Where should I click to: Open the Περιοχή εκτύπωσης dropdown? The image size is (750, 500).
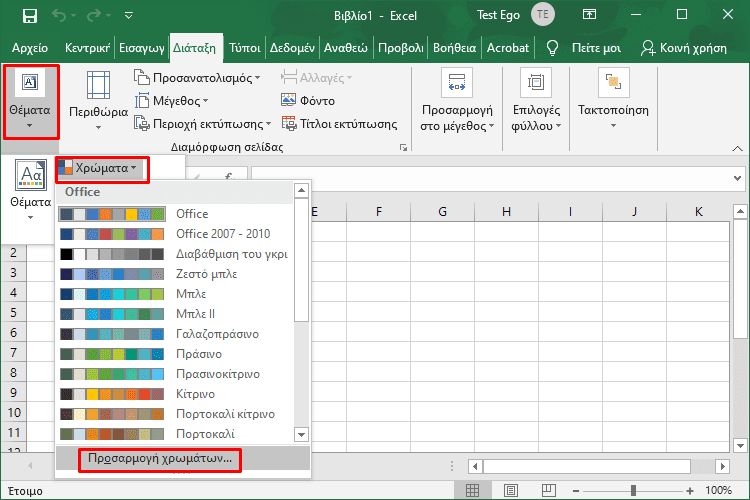[x=202, y=124]
